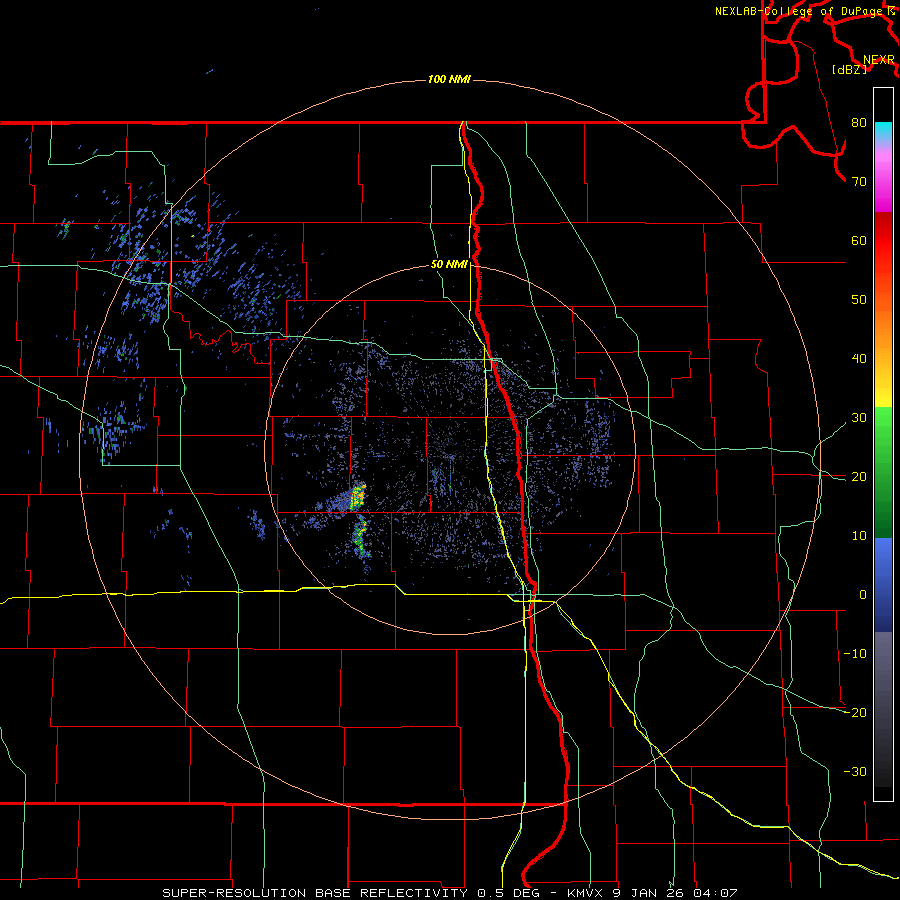Click the "NEXLAB-College of DuPage" header text
Image resolution: width=900 pixels, height=900 pixels.
point(798,11)
